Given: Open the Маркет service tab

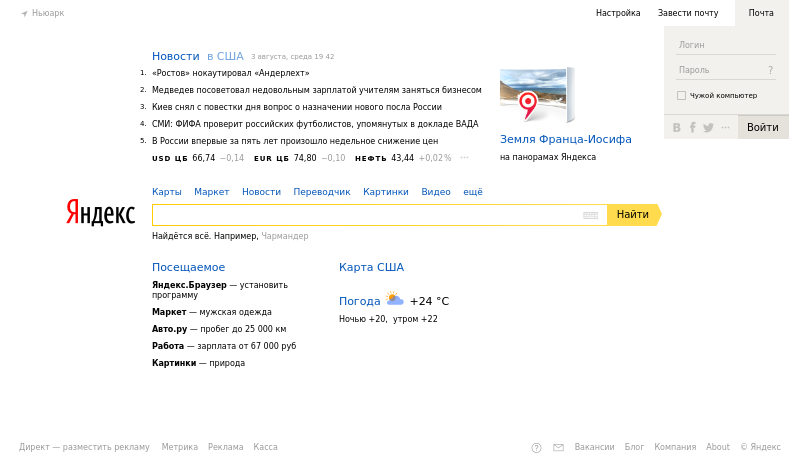Looking at the screenshot, I should click(211, 192).
